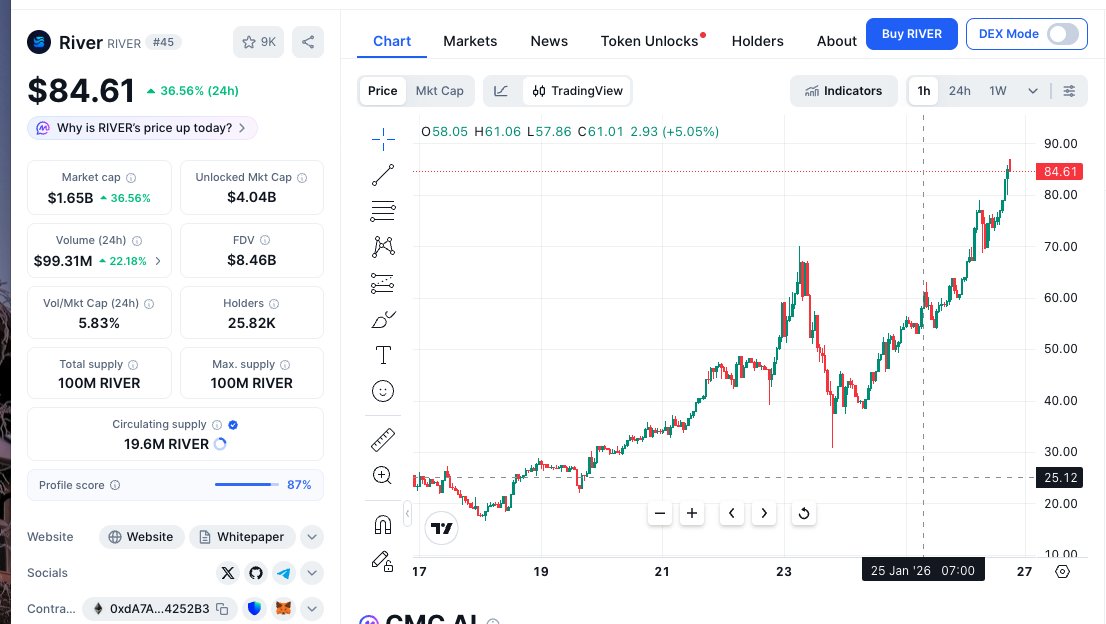1106x624 pixels.
Task: Open Why is RIVER's price up today
Action: pyautogui.click(x=143, y=128)
